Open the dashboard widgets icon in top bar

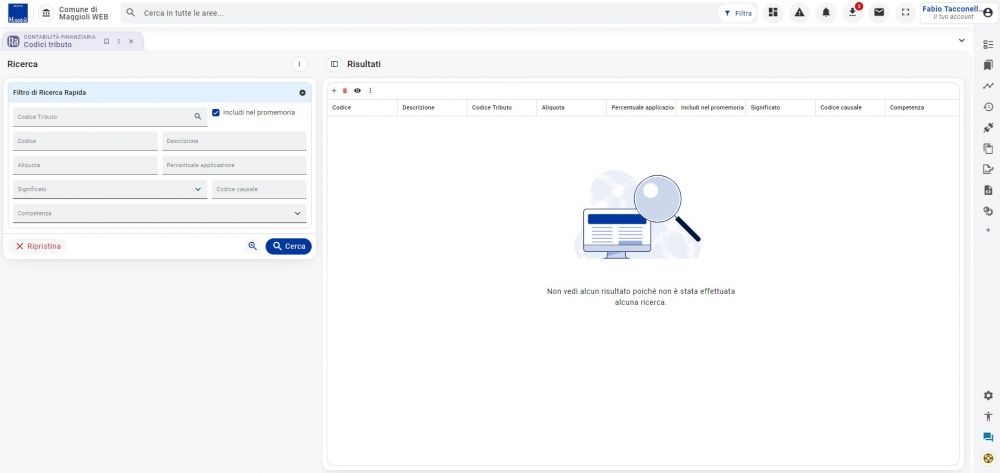[773, 13]
